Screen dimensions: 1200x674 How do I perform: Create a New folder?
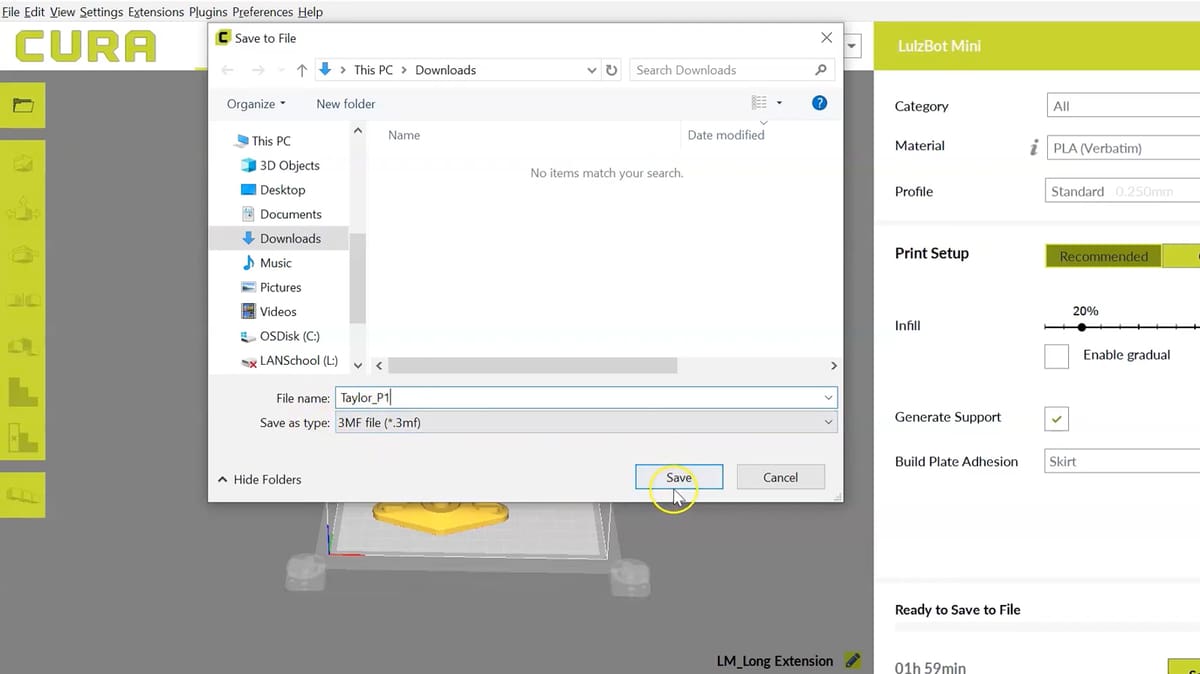coord(346,104)
